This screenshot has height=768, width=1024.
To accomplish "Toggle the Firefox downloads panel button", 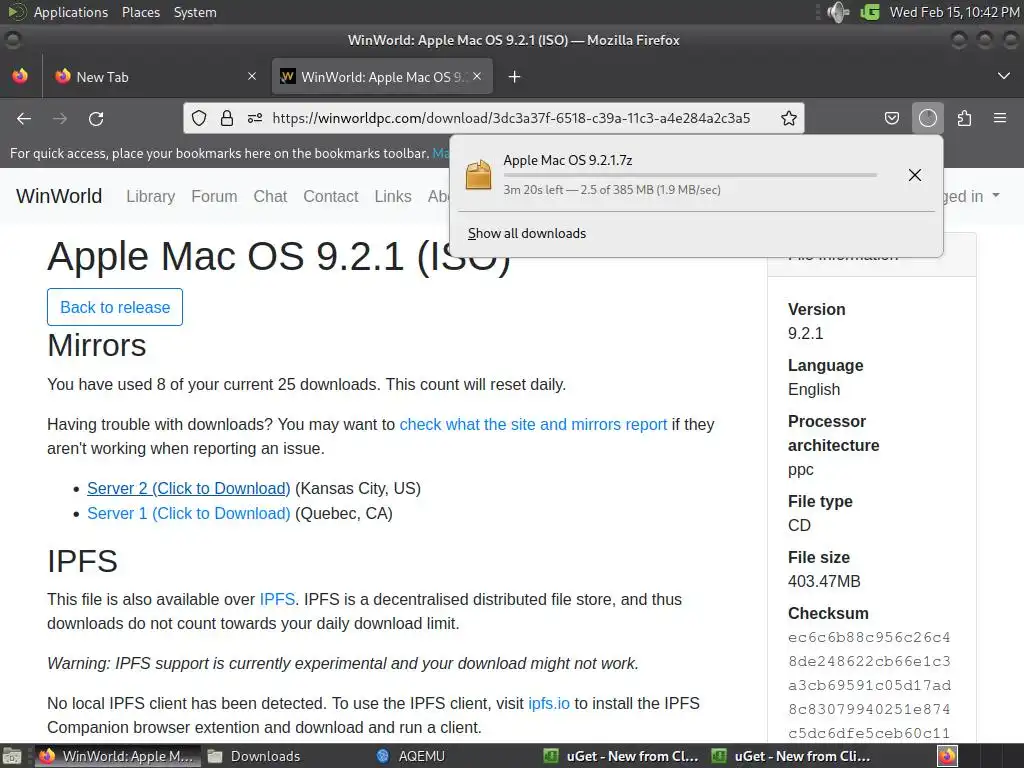I will coord(928,118).
